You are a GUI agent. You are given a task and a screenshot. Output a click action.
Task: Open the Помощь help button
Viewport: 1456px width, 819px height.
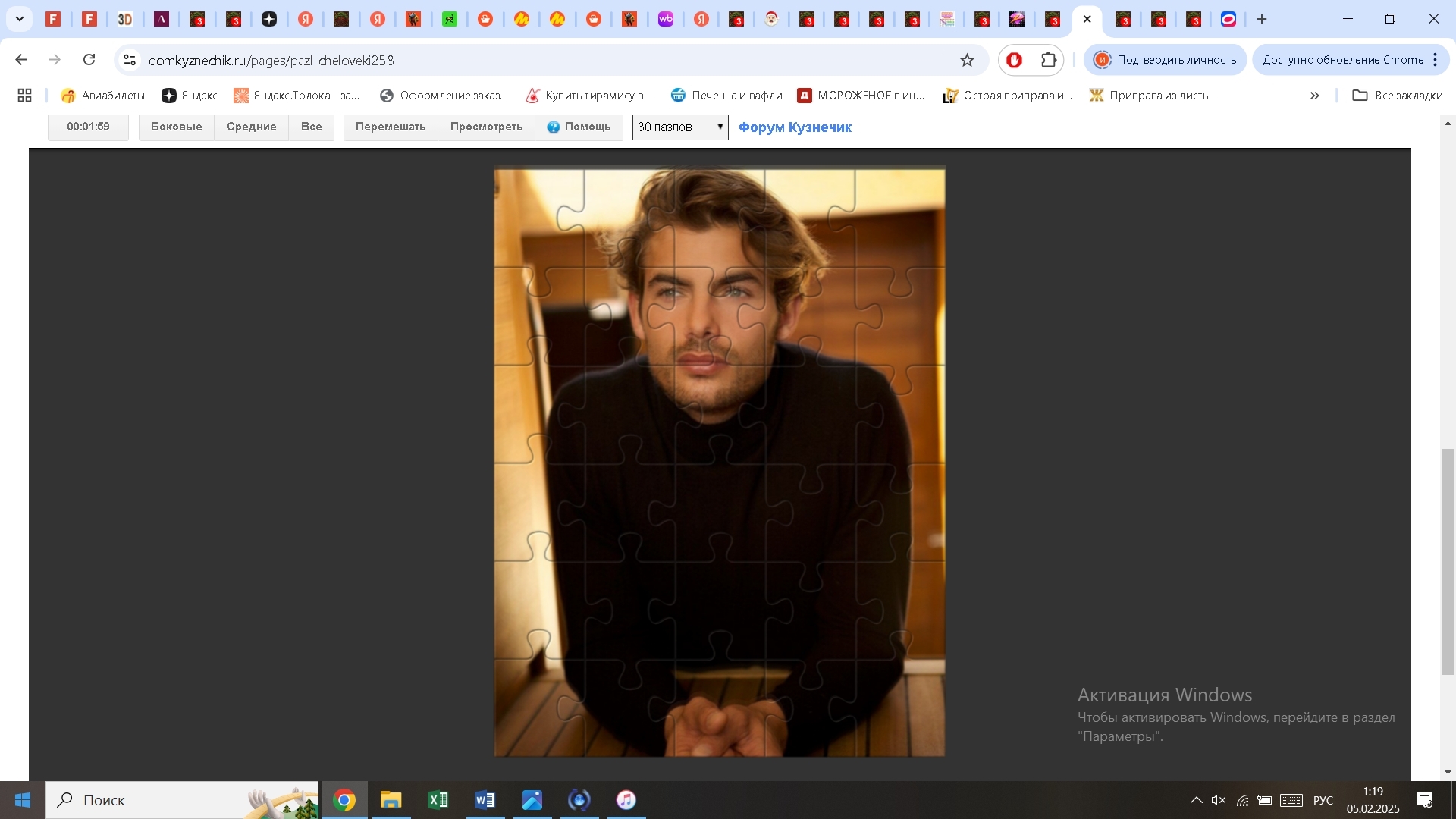click(x=579, y=127)
